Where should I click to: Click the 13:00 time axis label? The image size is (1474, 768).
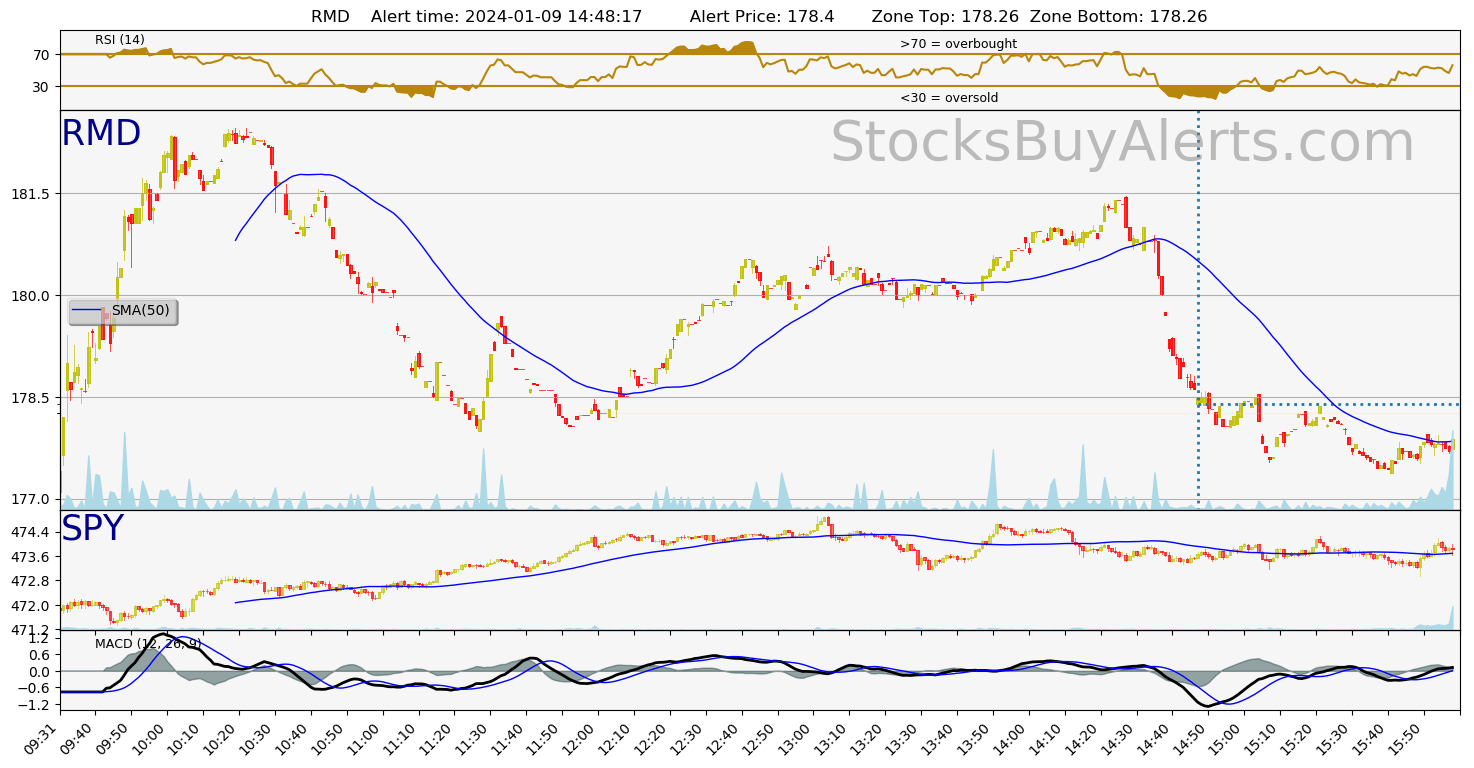797,735
